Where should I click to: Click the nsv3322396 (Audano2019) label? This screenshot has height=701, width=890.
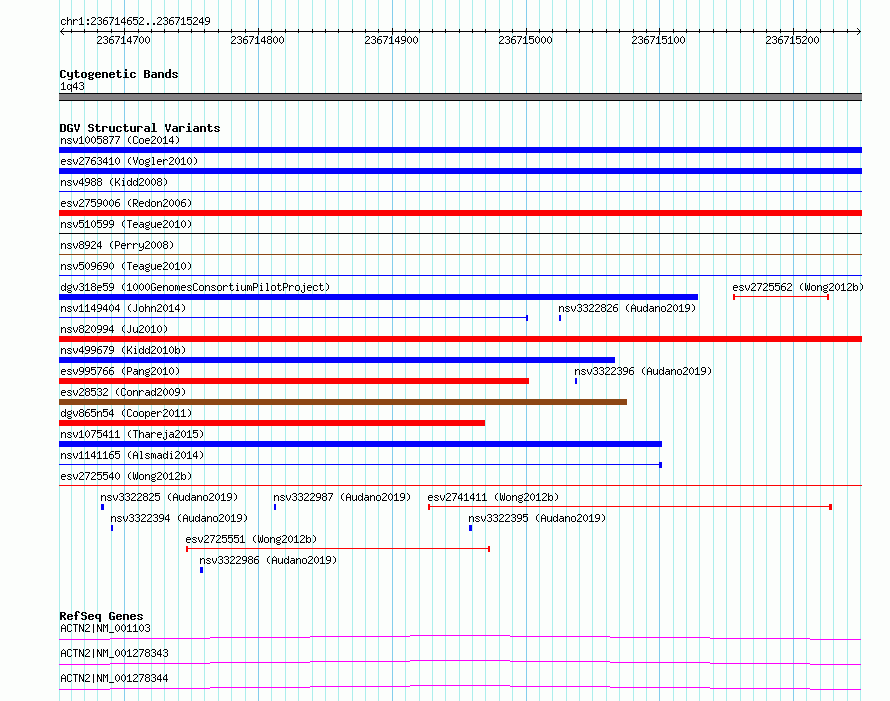click(x=643, y=371)
